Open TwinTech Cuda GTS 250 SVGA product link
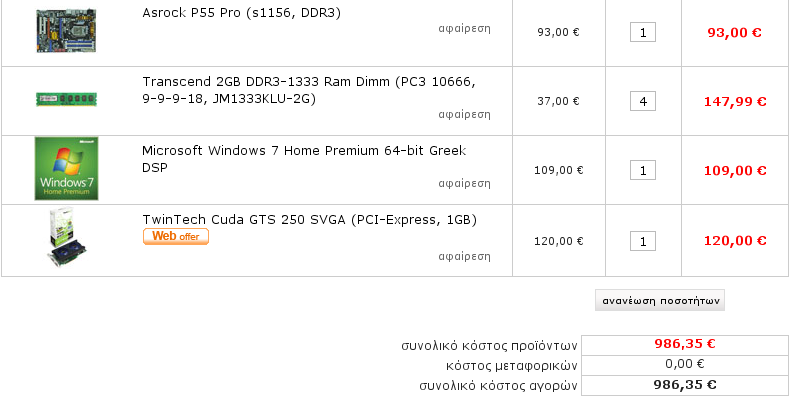Viewport: 794px width, 400px height. coord(309,219)
